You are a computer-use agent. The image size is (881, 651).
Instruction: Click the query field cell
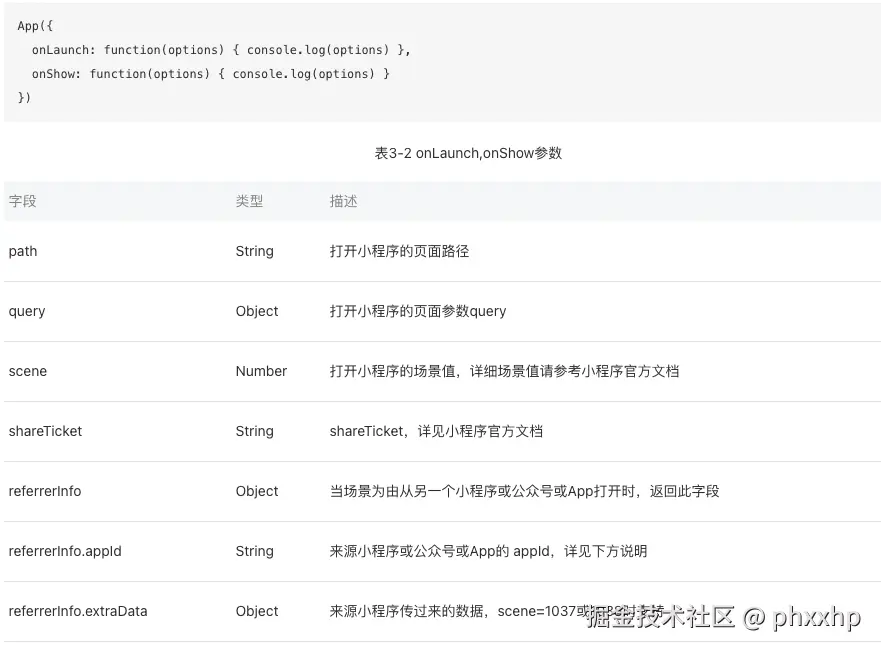coord(27,311)
